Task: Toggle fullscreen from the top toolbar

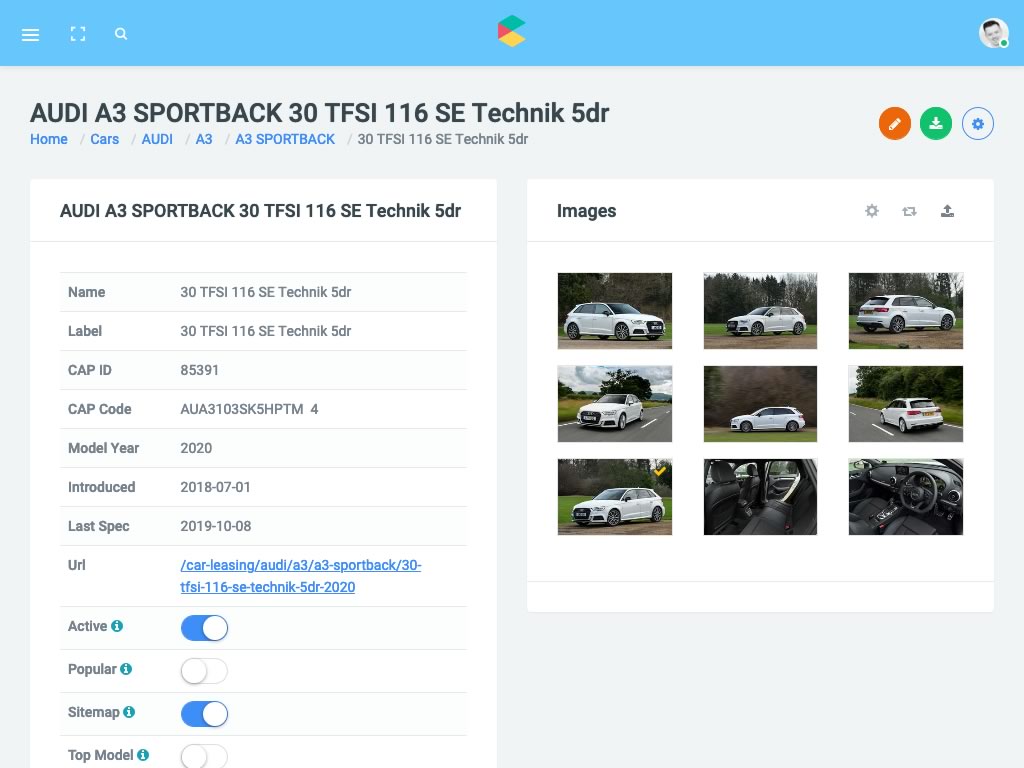Action: coord(78,34)
